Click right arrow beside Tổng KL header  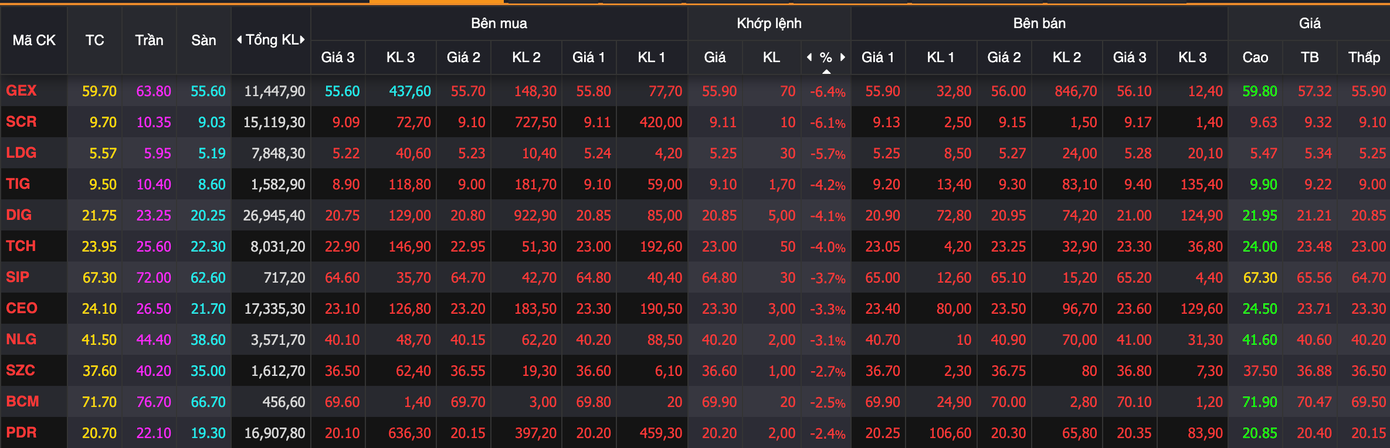(x=303, y=40)
